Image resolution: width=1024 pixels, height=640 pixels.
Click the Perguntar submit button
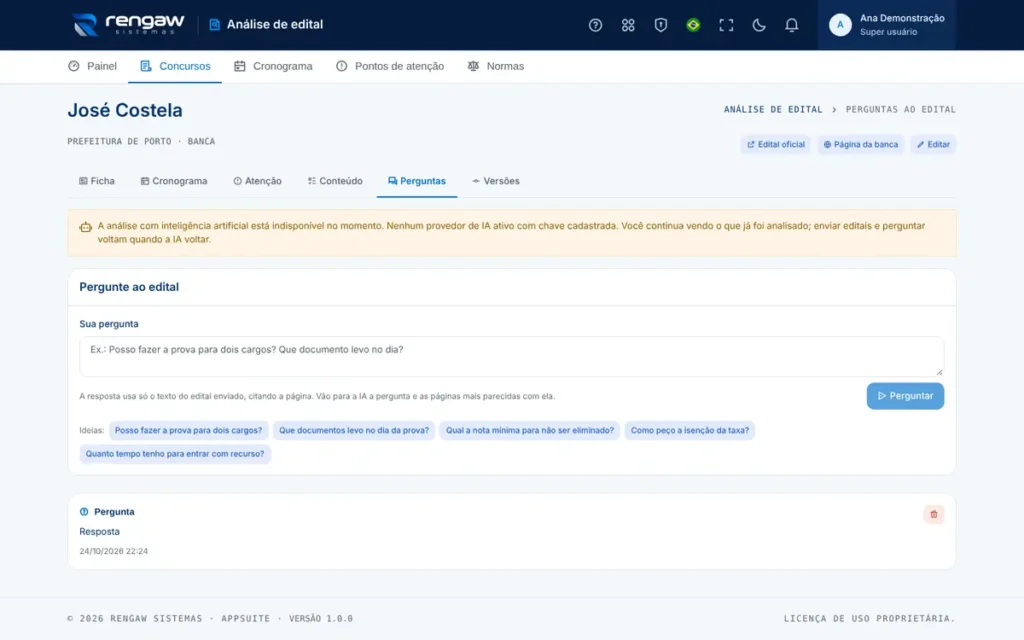pyautogui.click(x=905, y=396)
